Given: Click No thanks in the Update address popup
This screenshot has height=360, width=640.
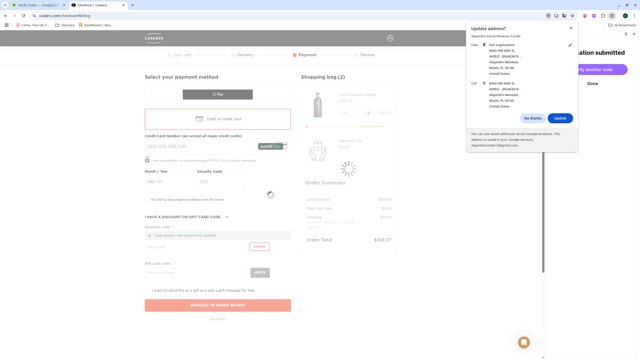Looking at the screenshot, I should pyautogui.click(x=533, y=118).
